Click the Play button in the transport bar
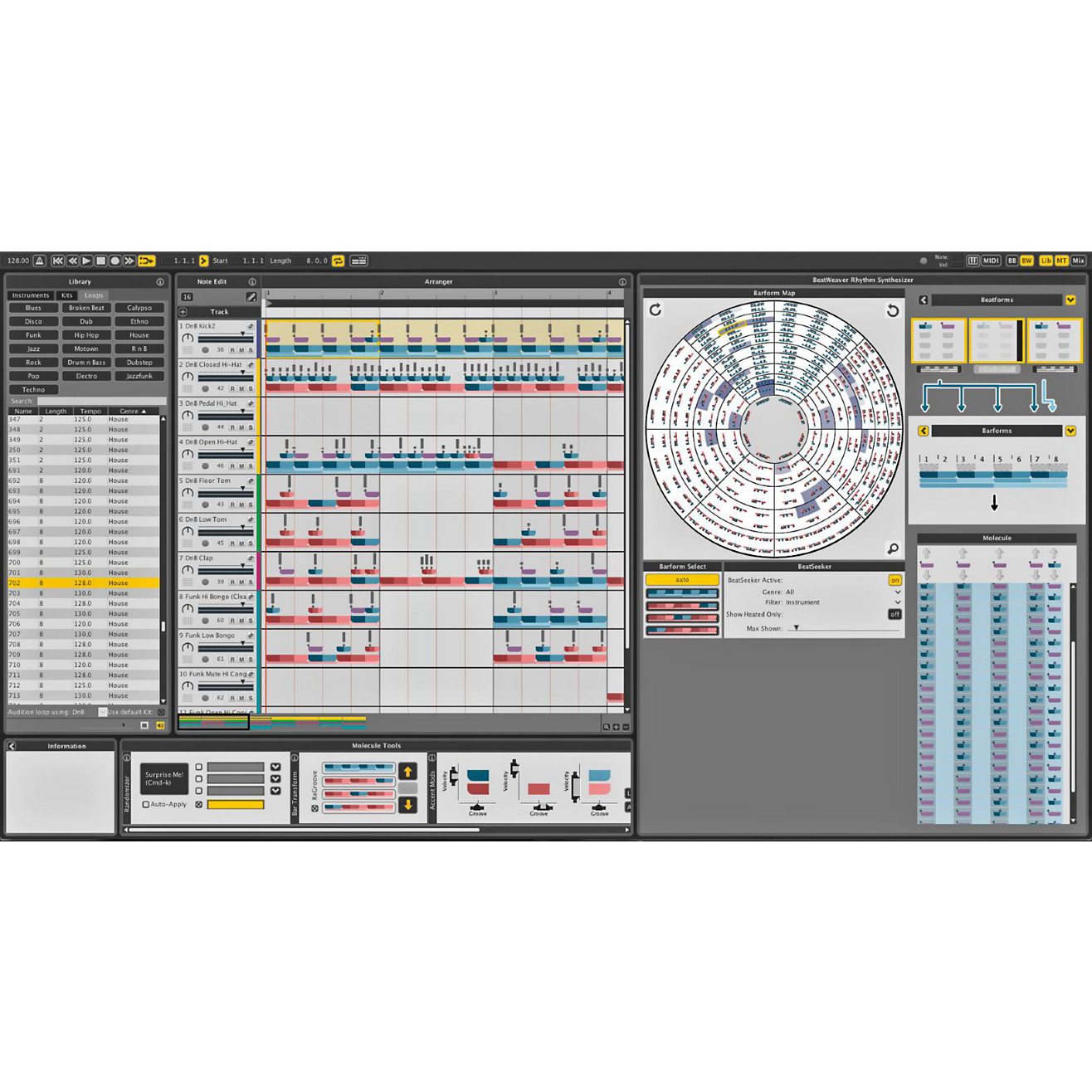Screen dimensions: 1092x1092 [x=85, y=261]
